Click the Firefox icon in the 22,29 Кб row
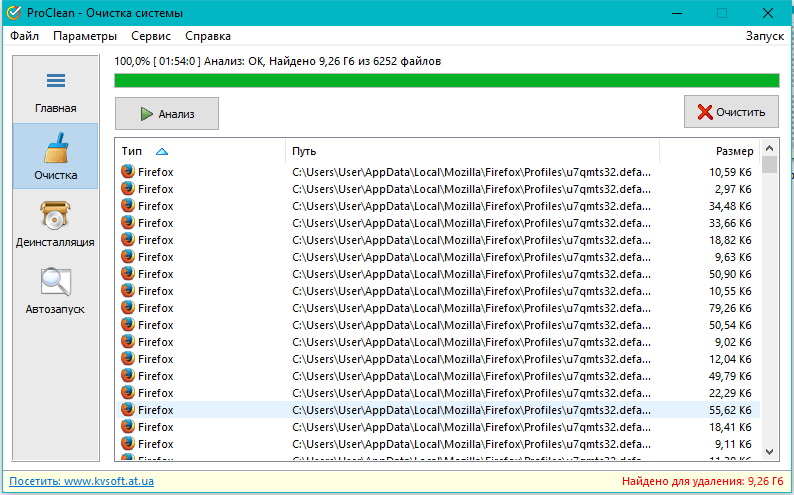This screenshot has width=794, height=495. click(x=128, y=393)
